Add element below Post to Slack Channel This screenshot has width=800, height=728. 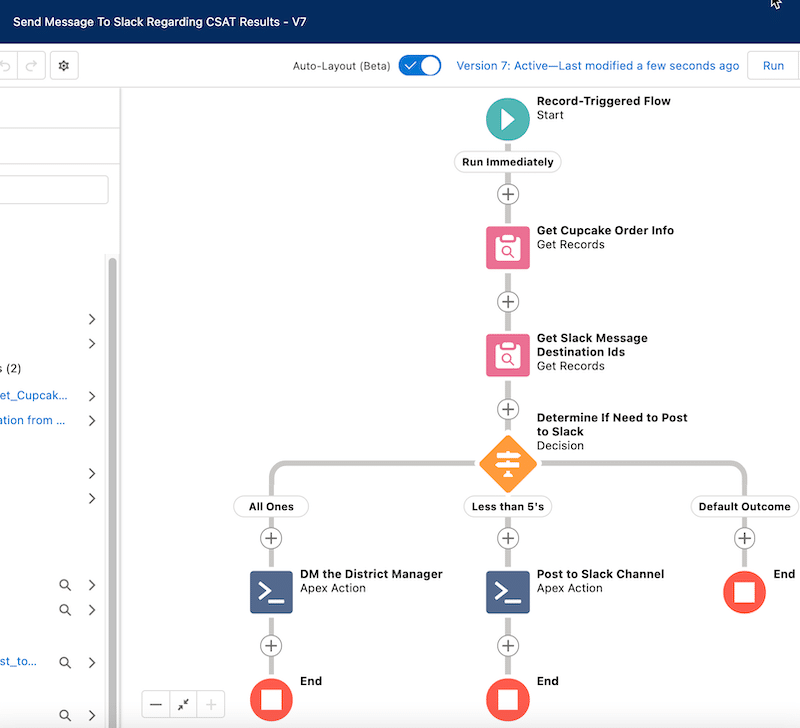pos(508,646)
